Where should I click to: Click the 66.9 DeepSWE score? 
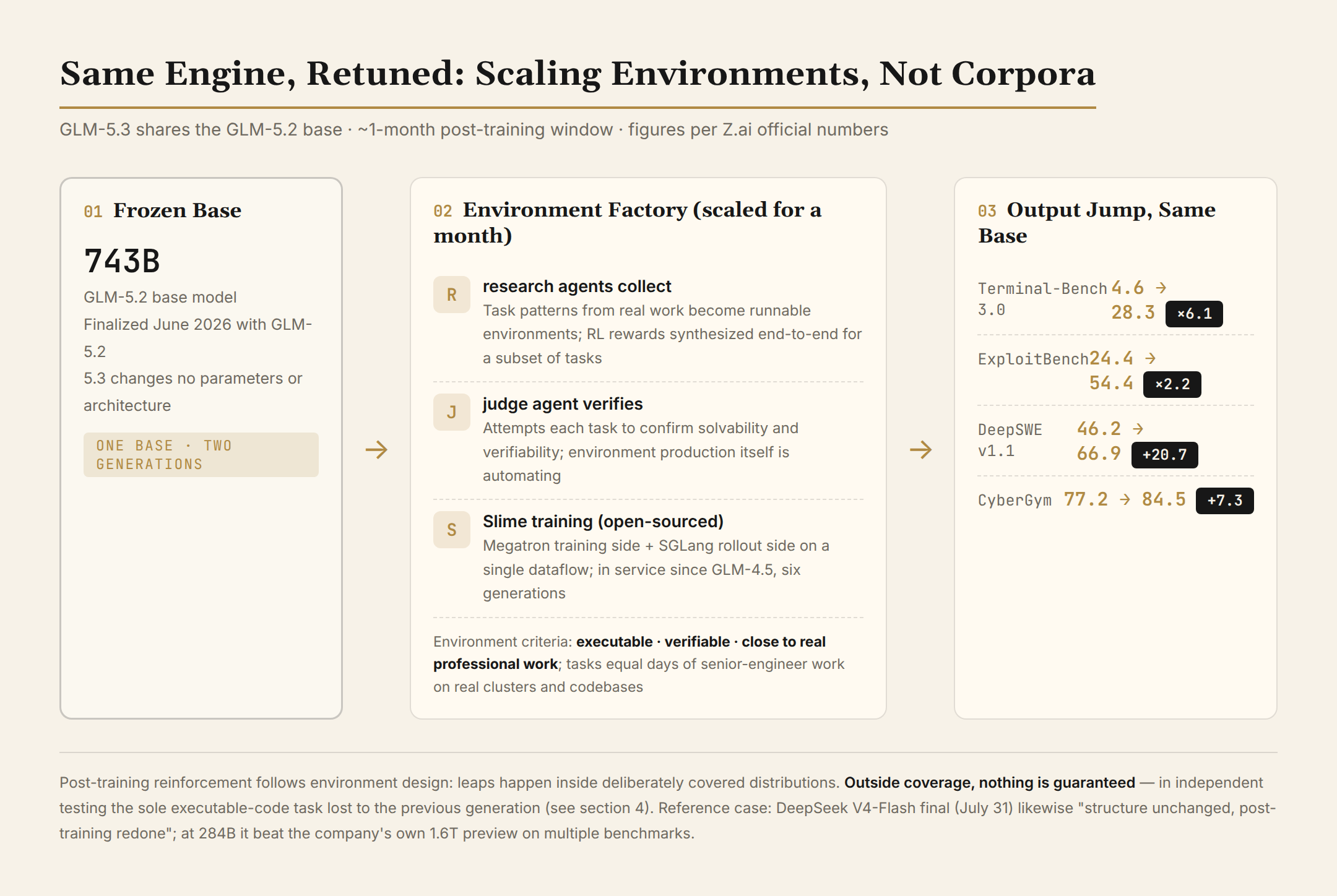(x=1099, y=454)
